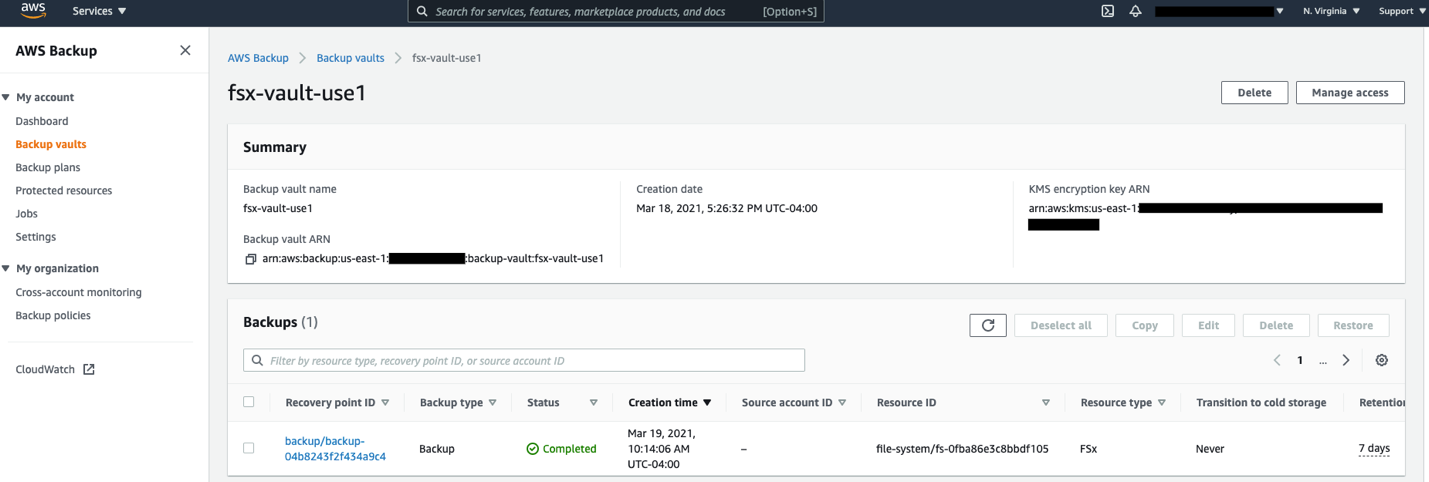
Task: Open the N. Virginia region dropdown
Action: [1331, 11]
